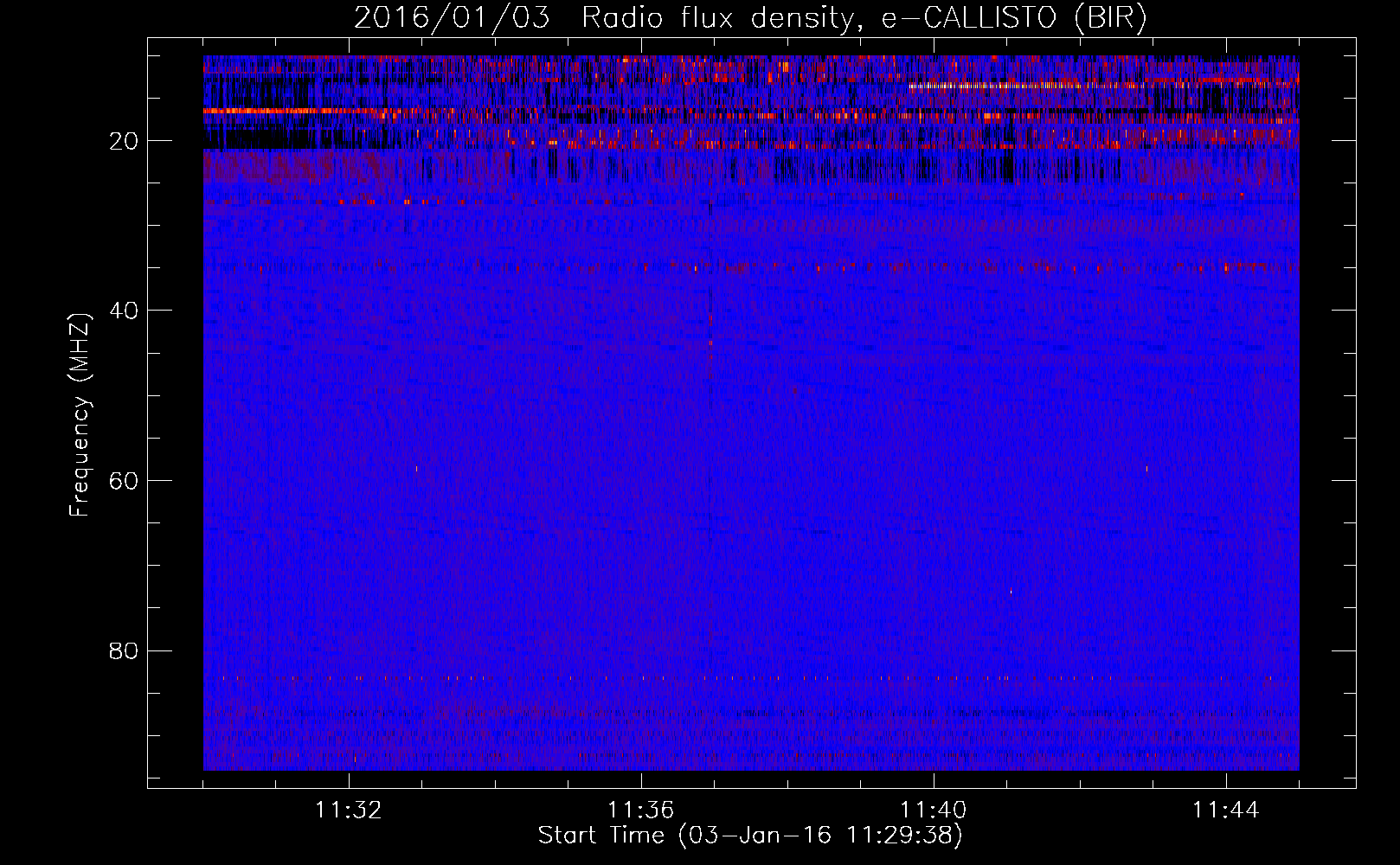Click the 60 MHz frequency tick label
Viewport: 1400px width, 865px height.
pyautogui.click(x=124, y=481)
